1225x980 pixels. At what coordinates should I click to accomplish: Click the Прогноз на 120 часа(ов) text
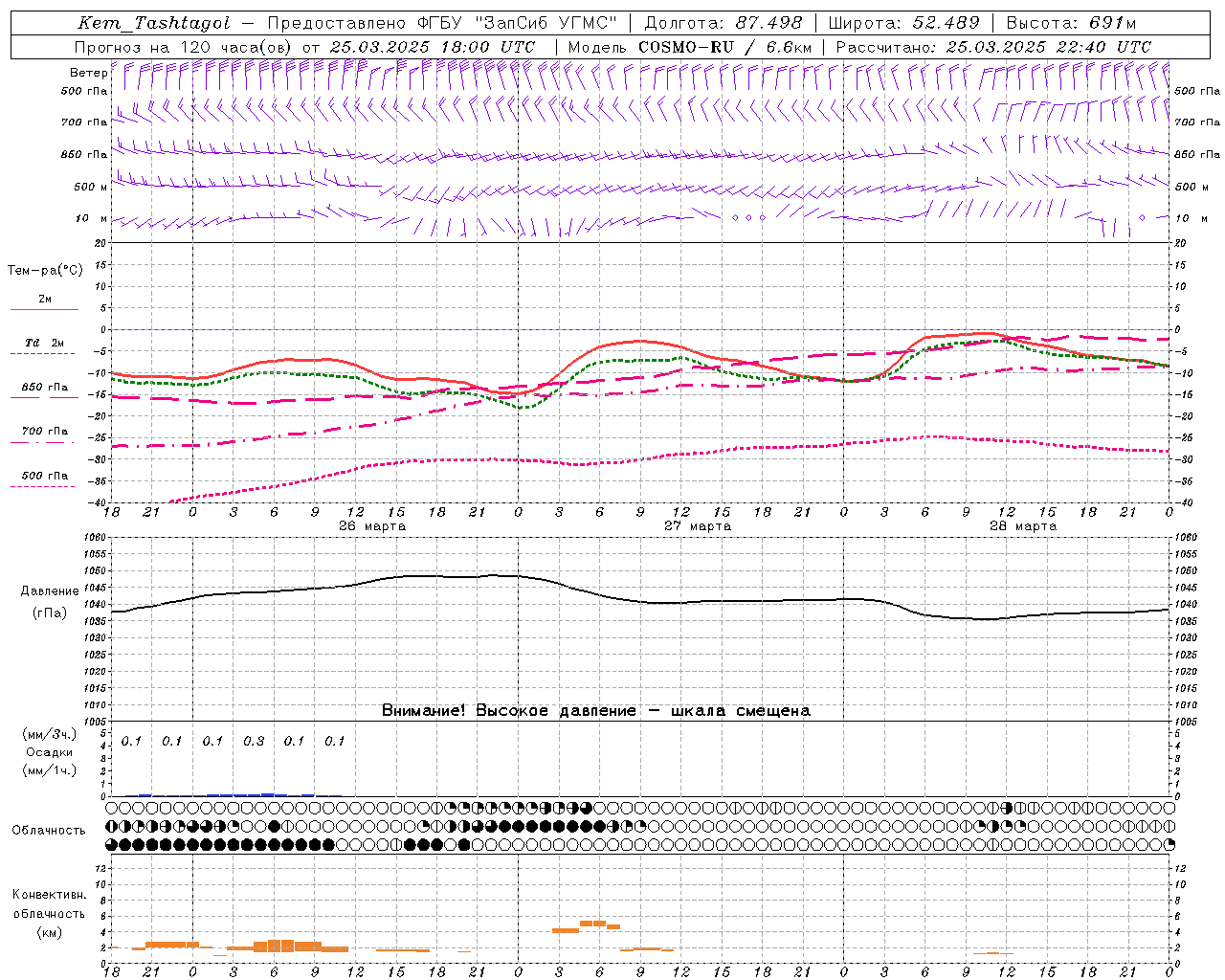click(184, 47)
